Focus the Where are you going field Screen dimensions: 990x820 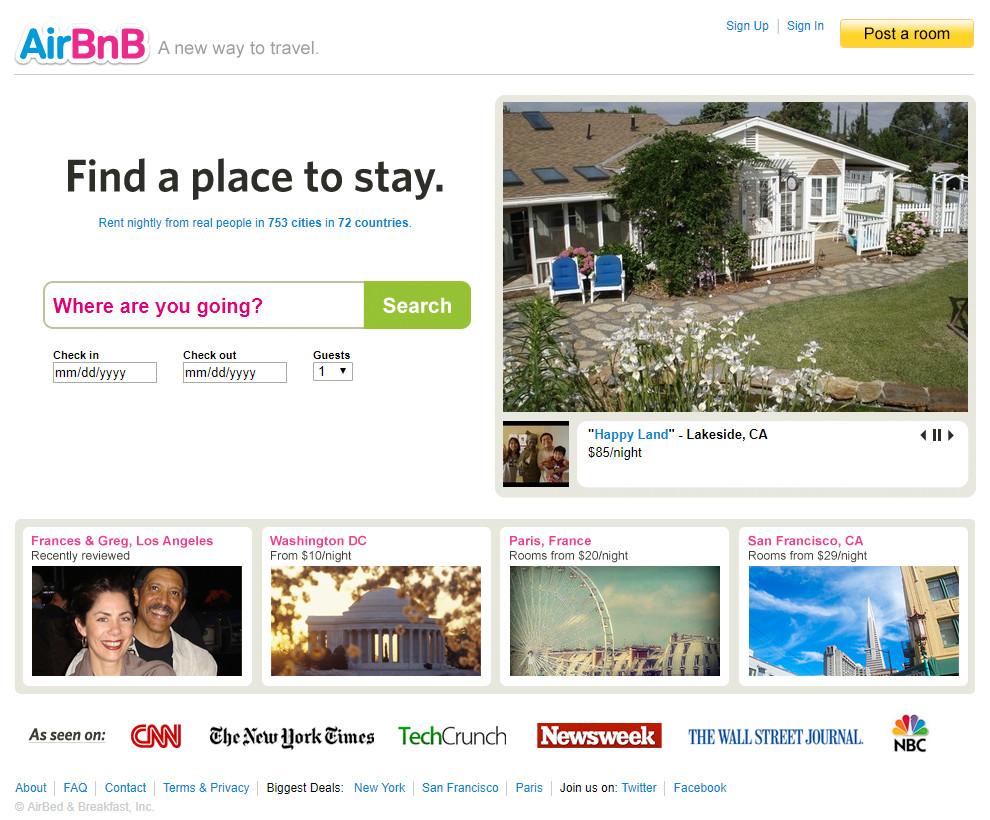(x=204, y=306)
